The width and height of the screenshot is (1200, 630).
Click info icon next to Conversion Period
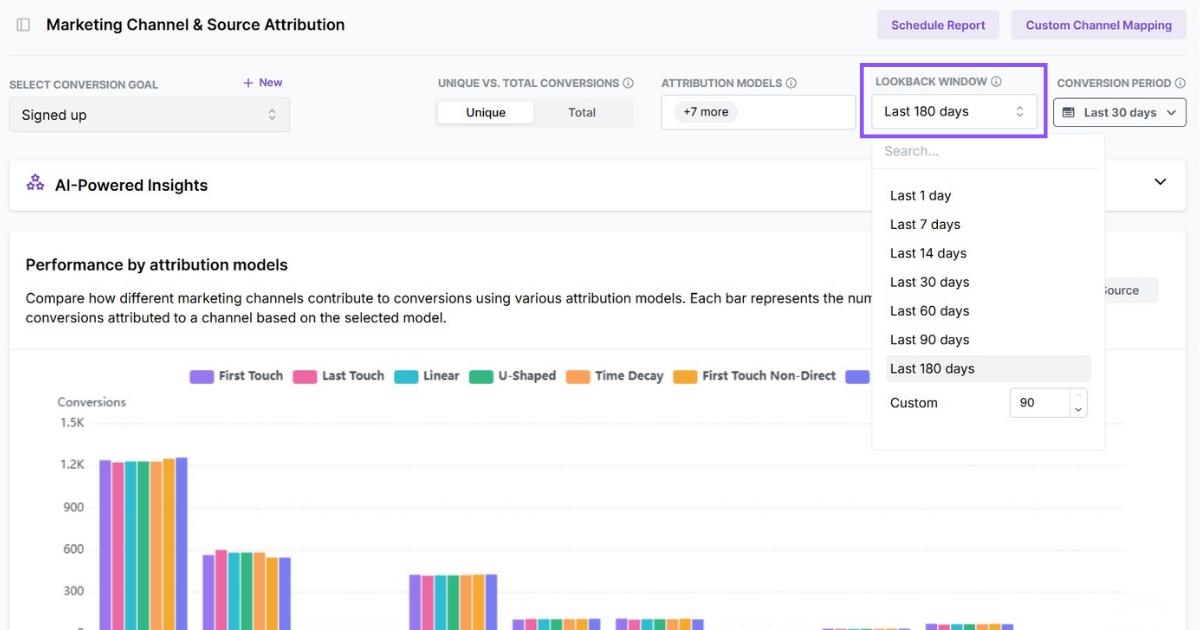point(1181,84)
